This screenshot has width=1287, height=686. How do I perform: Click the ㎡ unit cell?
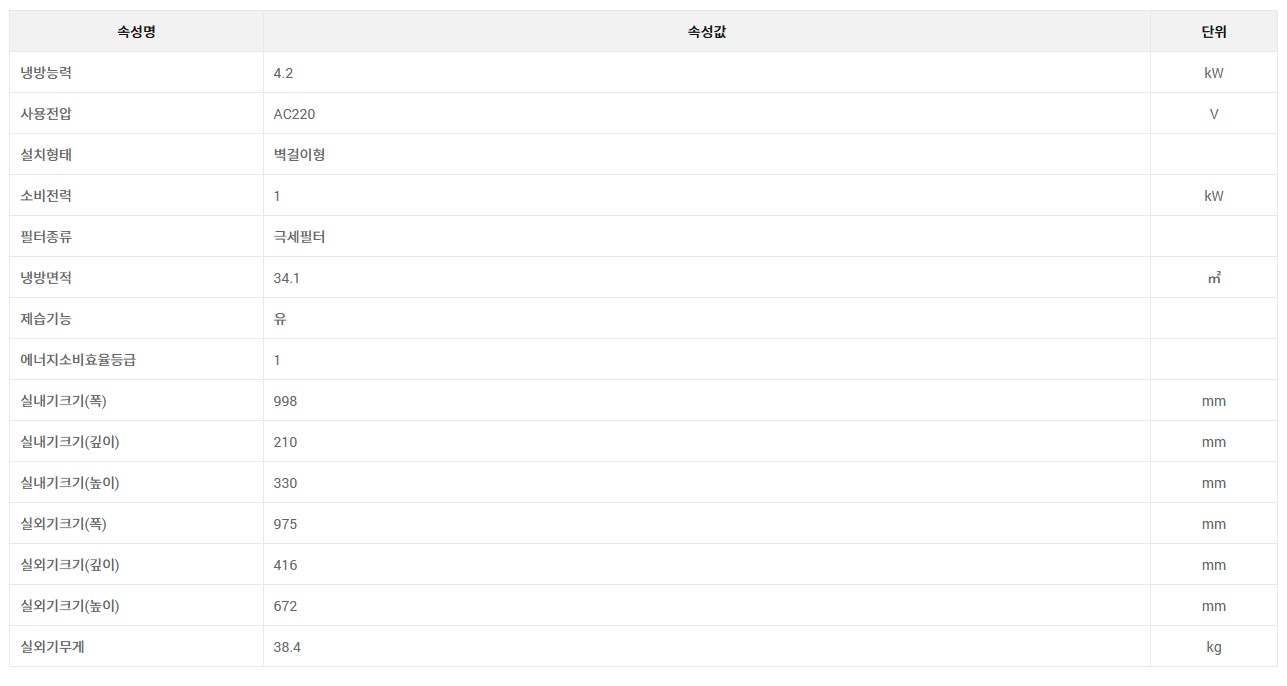(x=1214, y=278)
